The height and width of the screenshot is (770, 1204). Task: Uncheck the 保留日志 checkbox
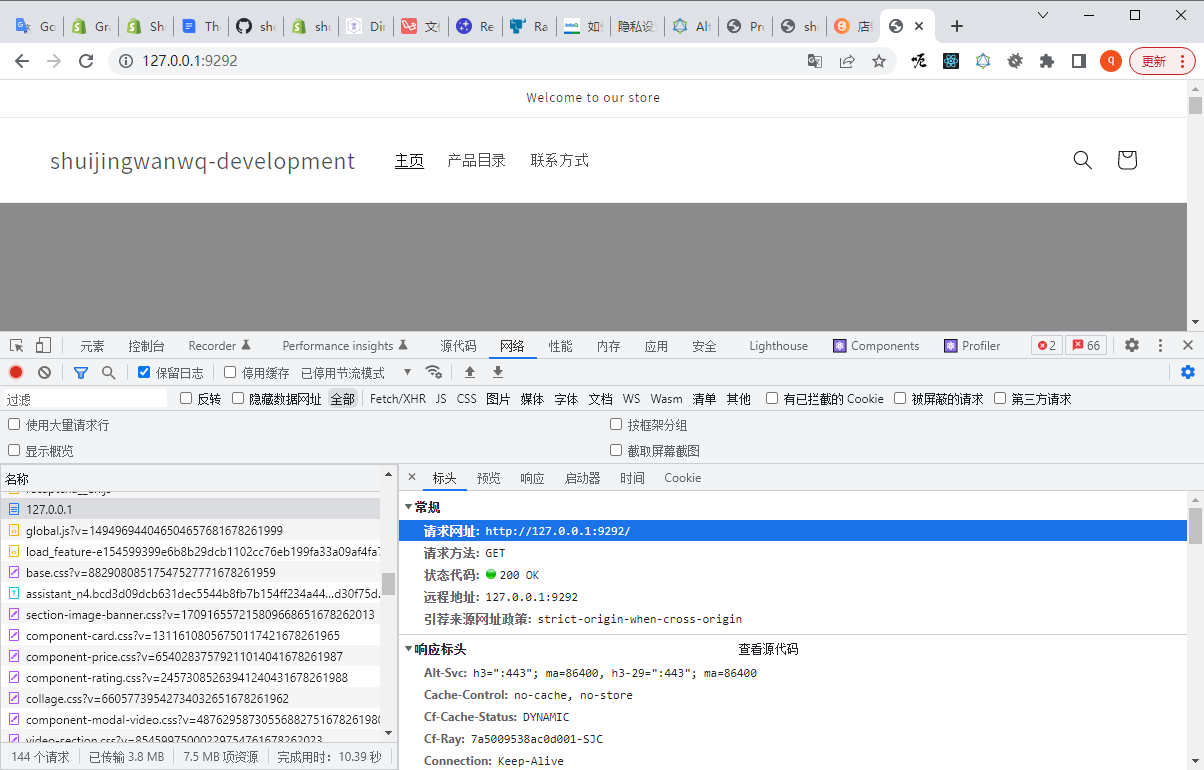click(144, 372)
